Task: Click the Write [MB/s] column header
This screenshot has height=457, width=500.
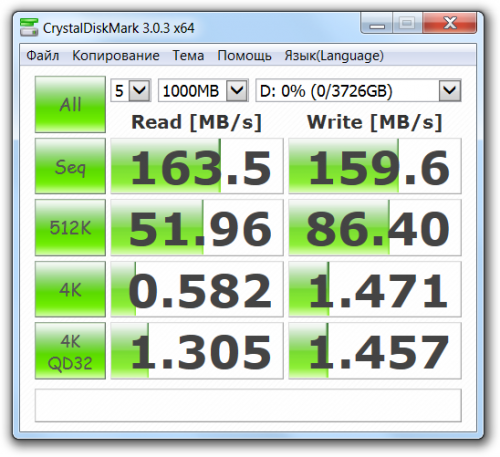Action: pyautogui.click(x=375, y=122)
